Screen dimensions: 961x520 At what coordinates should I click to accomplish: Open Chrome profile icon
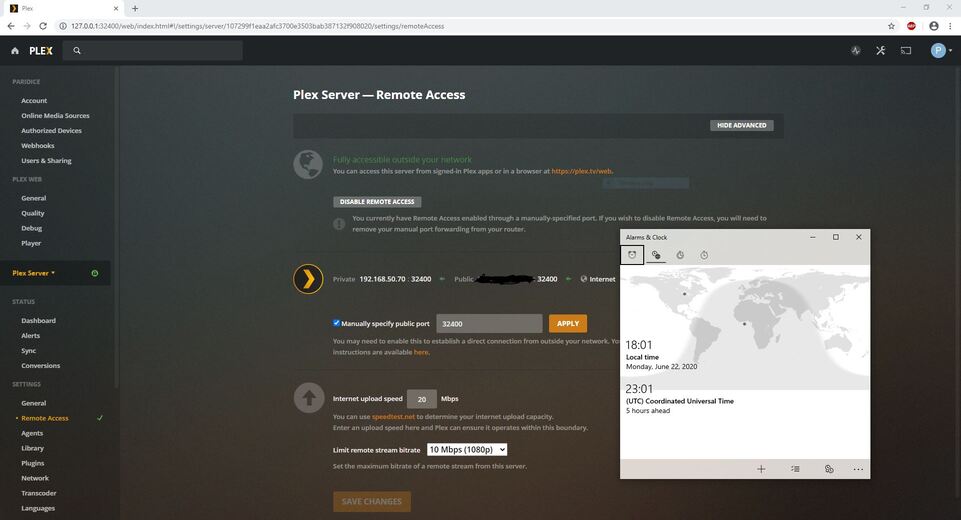point(933,26)
